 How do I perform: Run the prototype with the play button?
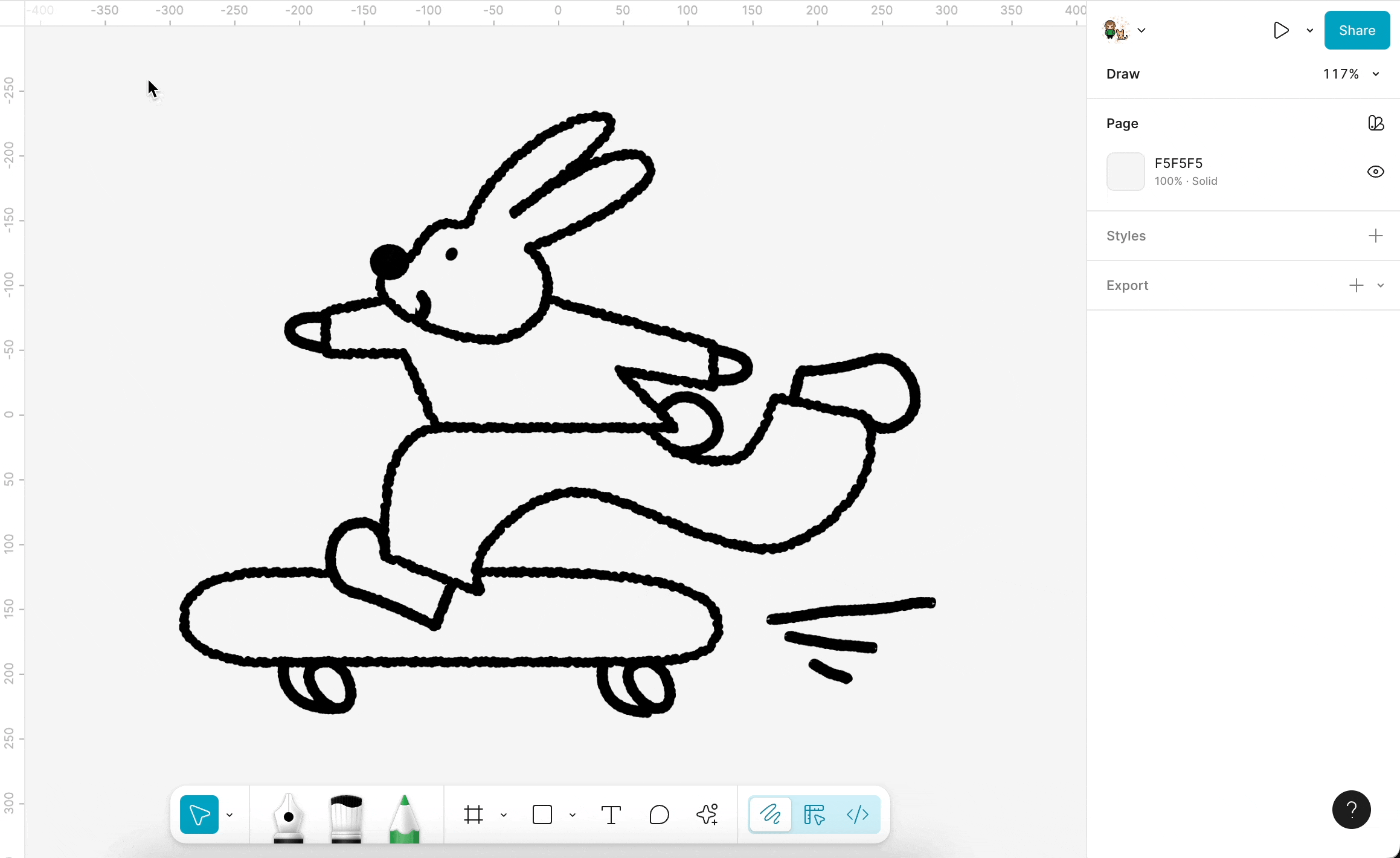1281,30
